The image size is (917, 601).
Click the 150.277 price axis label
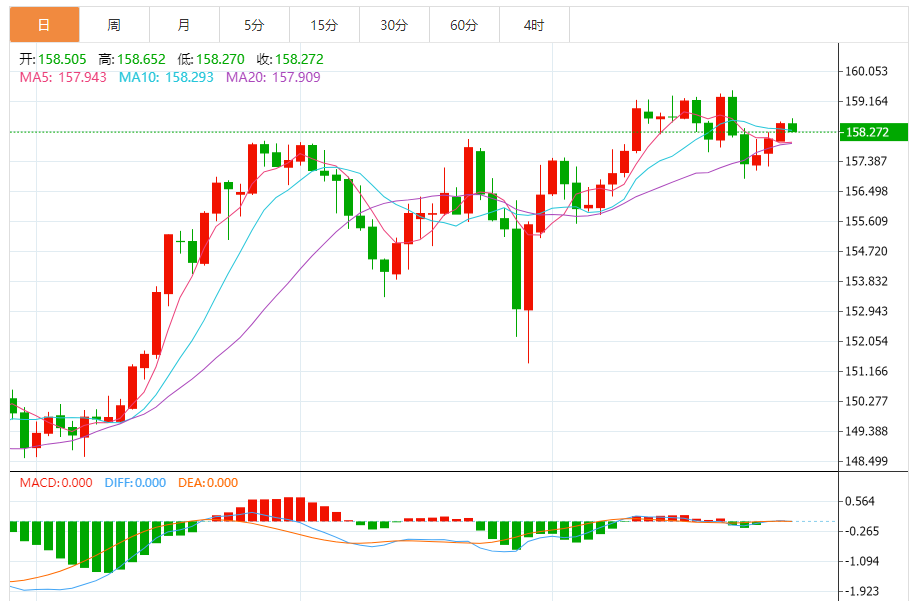coord(867,401)
